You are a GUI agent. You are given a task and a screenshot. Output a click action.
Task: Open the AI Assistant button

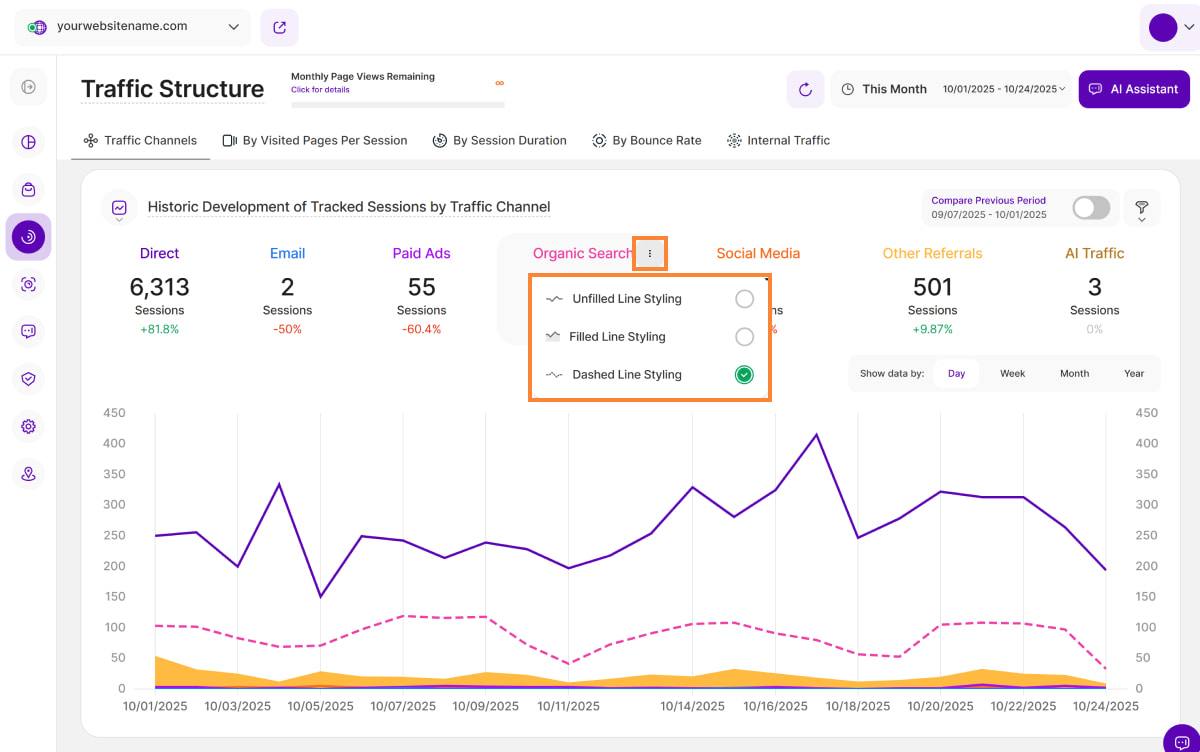tap(1134, 89)
